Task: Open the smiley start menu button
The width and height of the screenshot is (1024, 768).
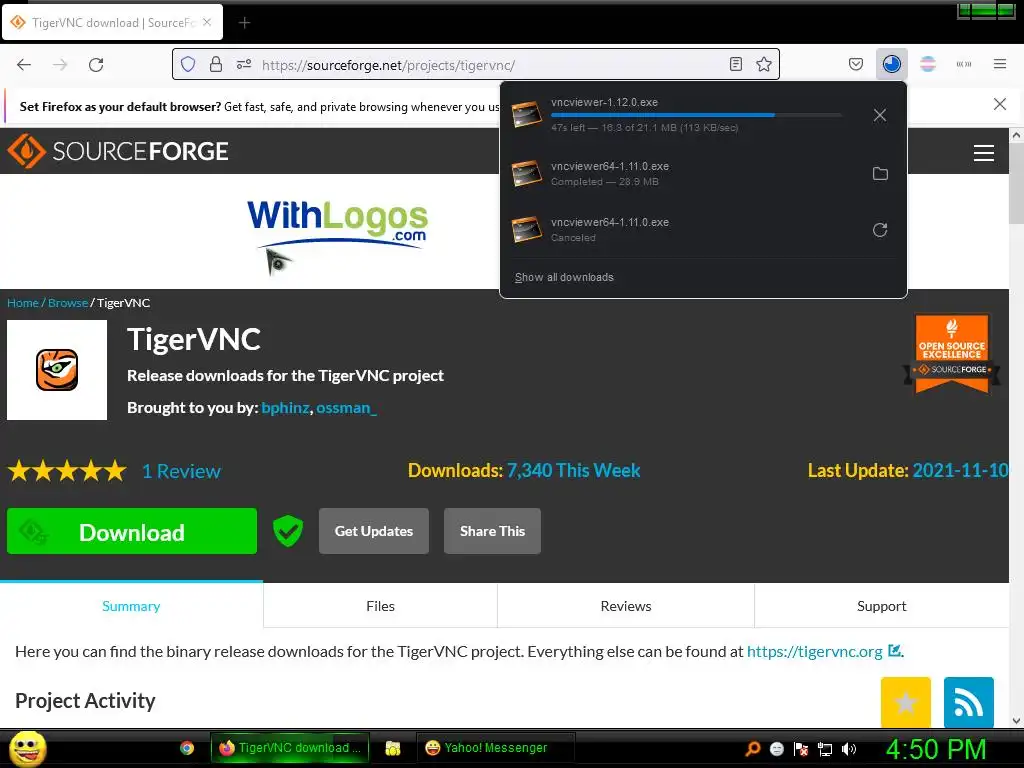Action: click(x=28, y=748)
